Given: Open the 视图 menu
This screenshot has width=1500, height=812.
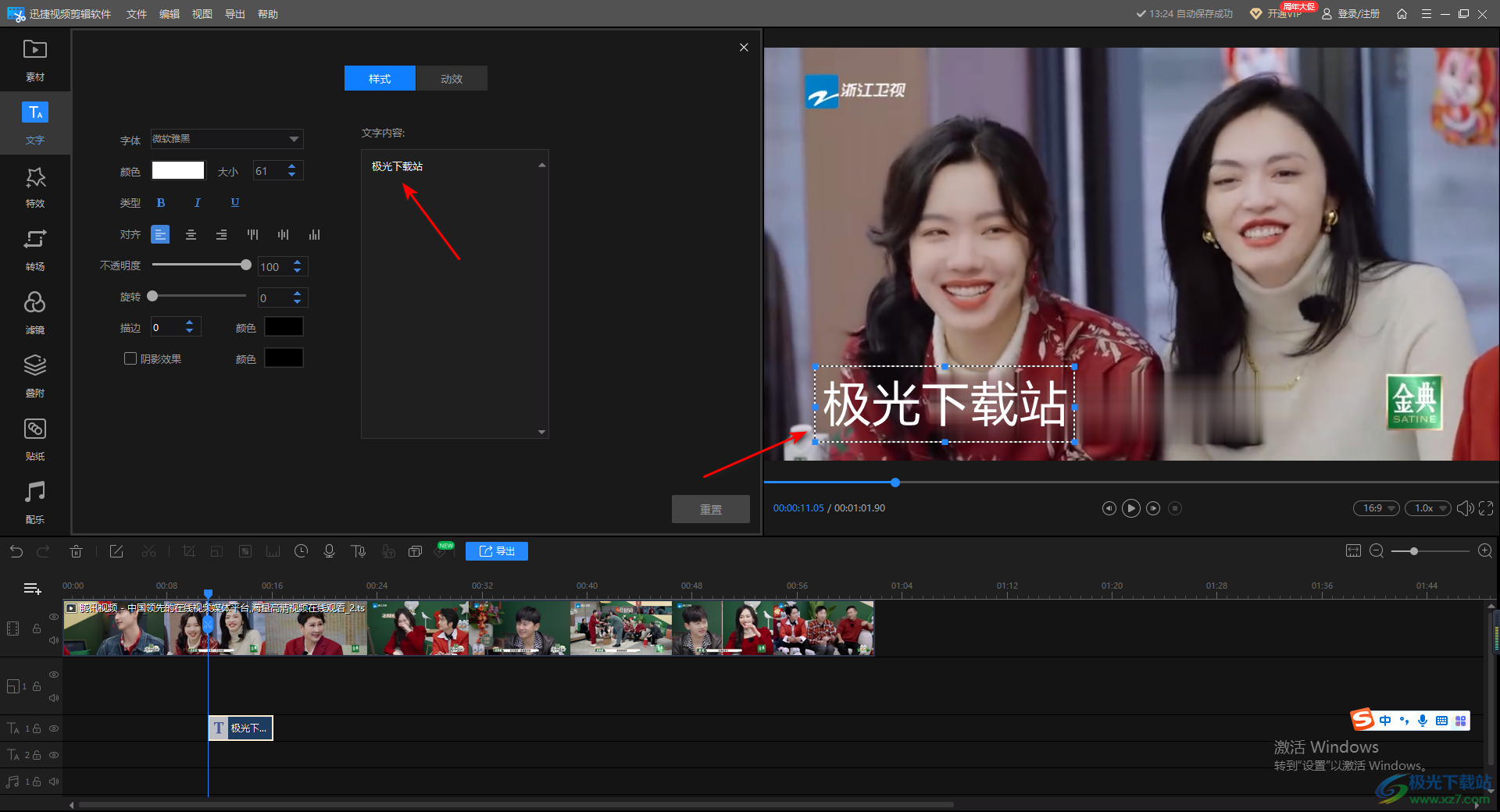Looking at the screenshot, I should click(x=202, y=14).
